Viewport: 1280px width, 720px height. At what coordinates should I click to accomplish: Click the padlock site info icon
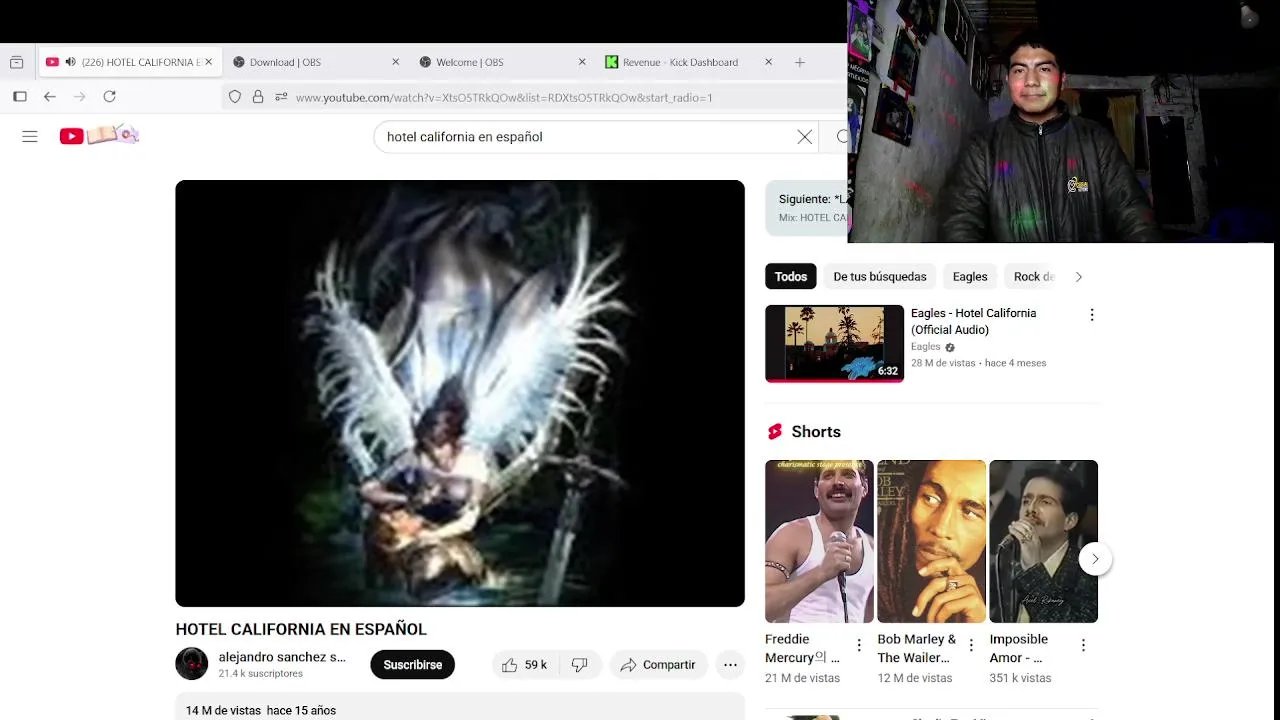[258, 97]
